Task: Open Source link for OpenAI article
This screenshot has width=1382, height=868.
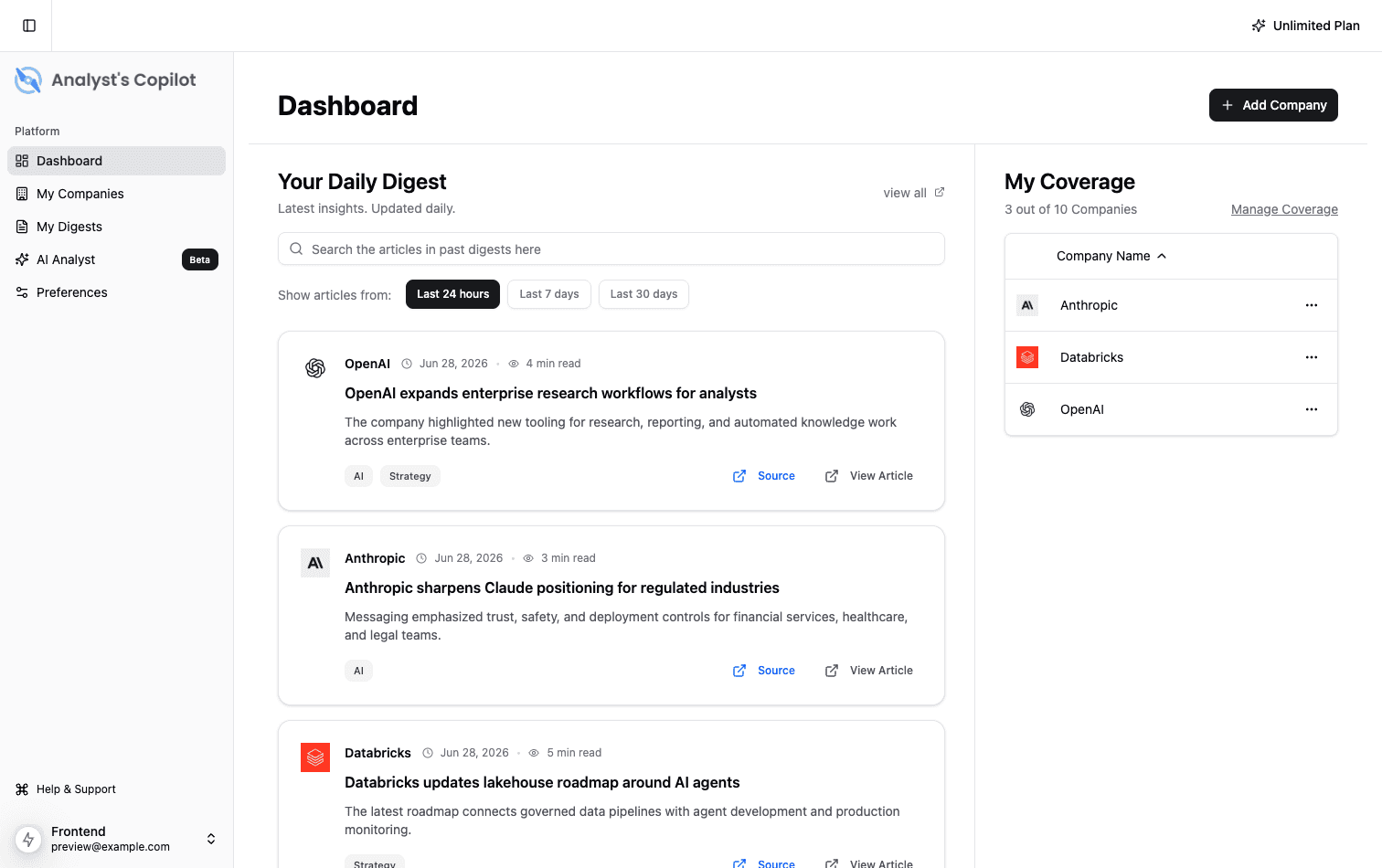Action: [x=764, y=476]
